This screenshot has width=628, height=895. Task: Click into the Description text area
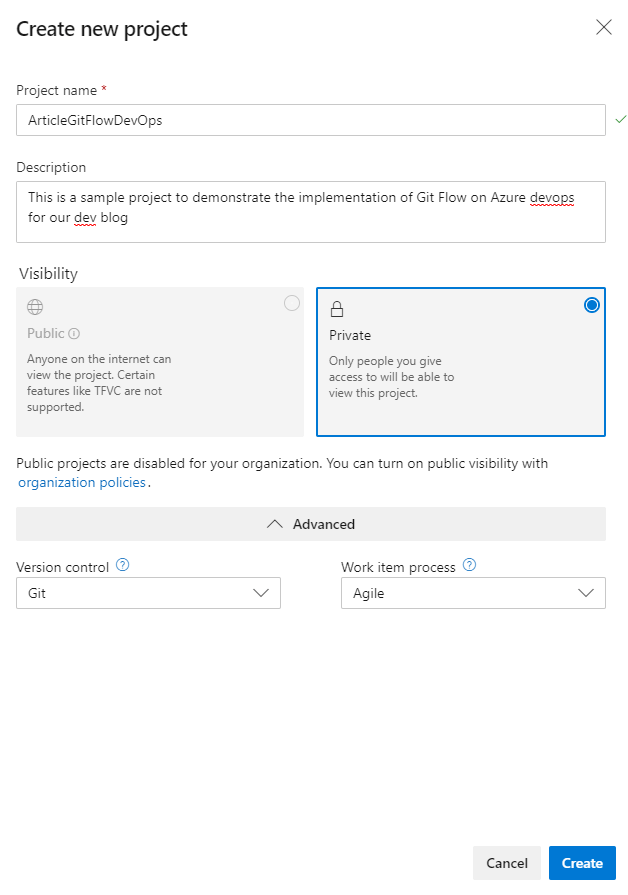tap(310, 211)
